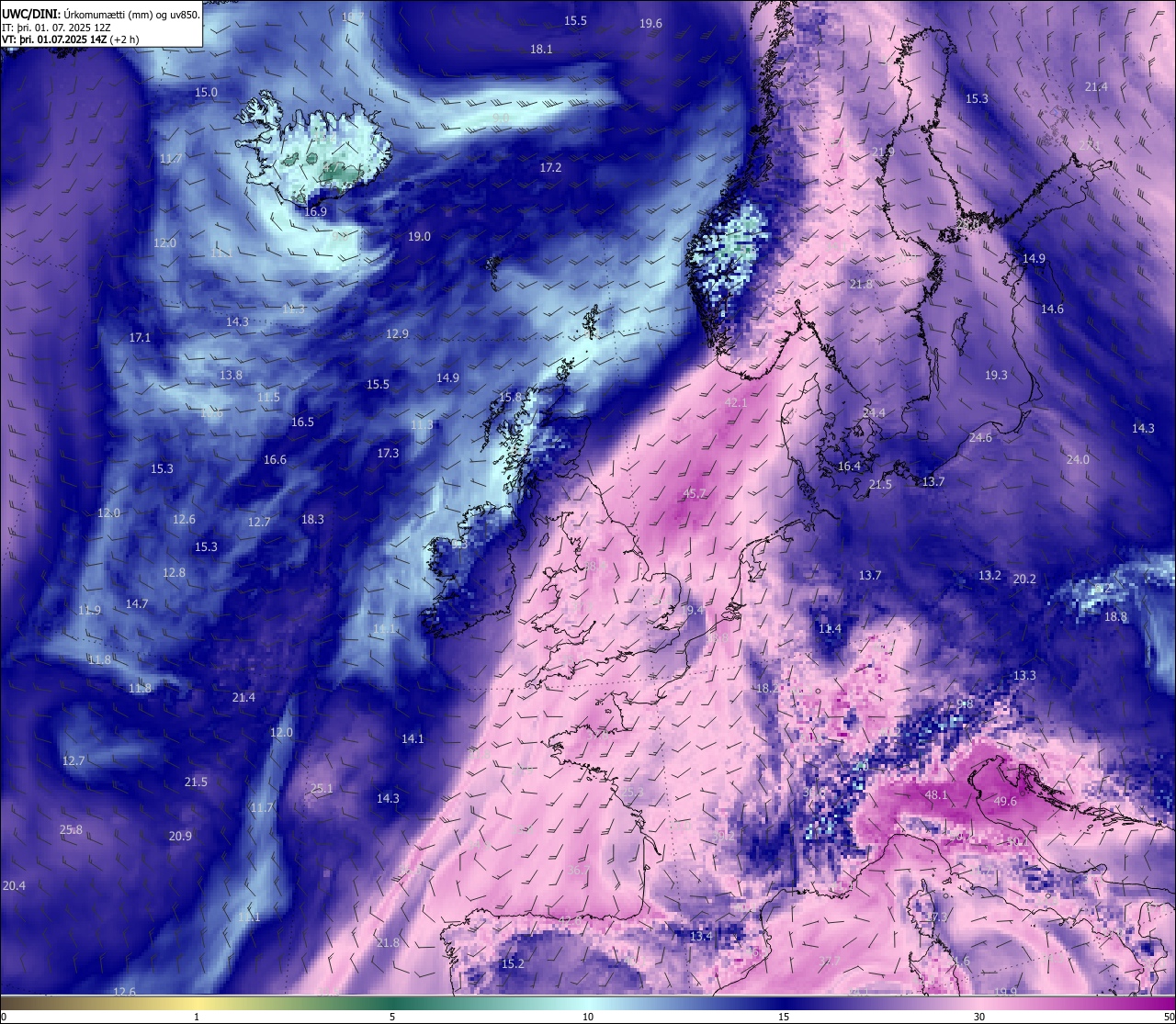Click the 13.4 value over southern France

[x=700, y=937]
